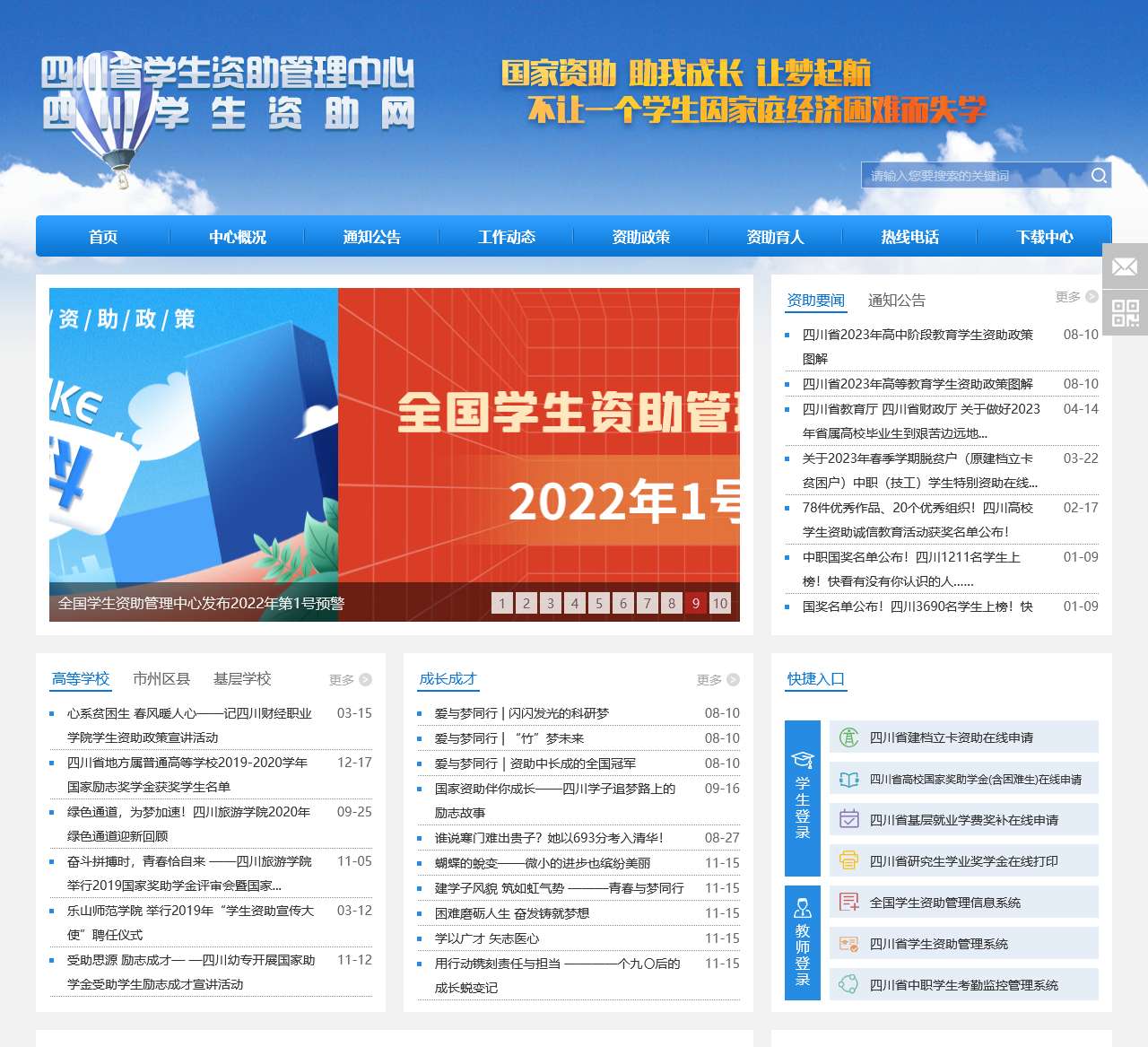Viewport: 1148px width, 1047px height.
Task: Jump to carousel slide 1
Action: (x=502, y=603)
